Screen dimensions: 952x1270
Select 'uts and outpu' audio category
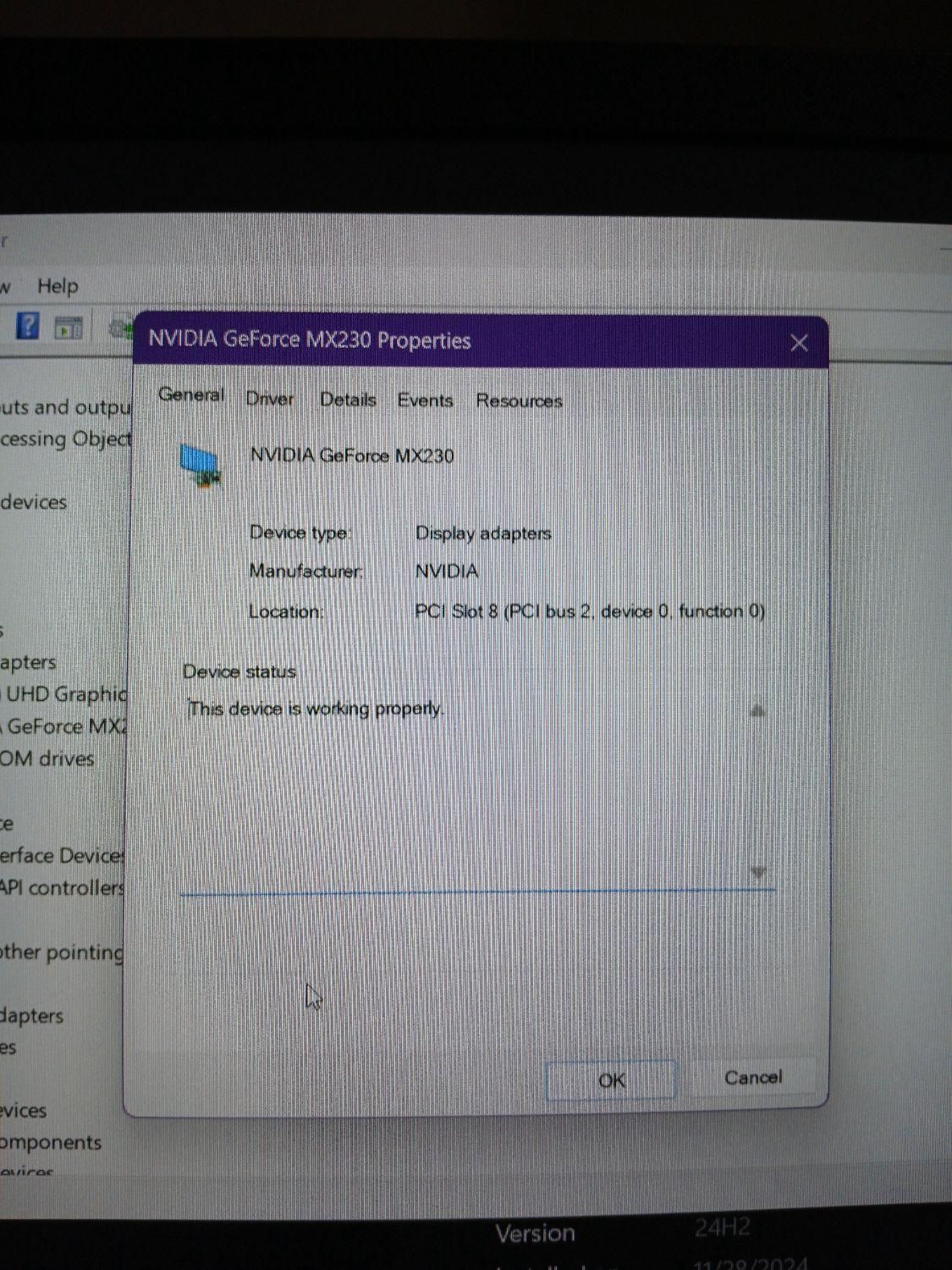(x=66, y=407)
